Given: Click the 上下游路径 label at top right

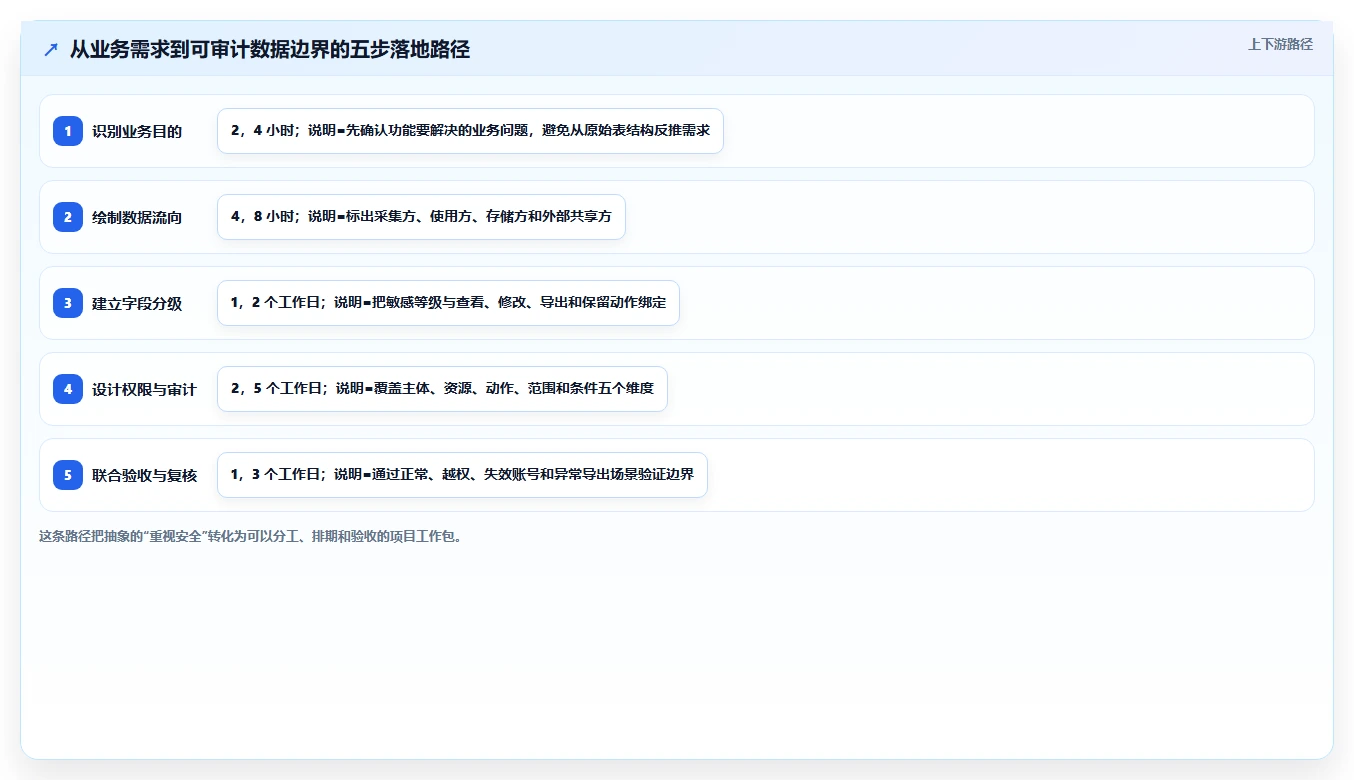Looking at the screenshot, I should point(1280,44).
